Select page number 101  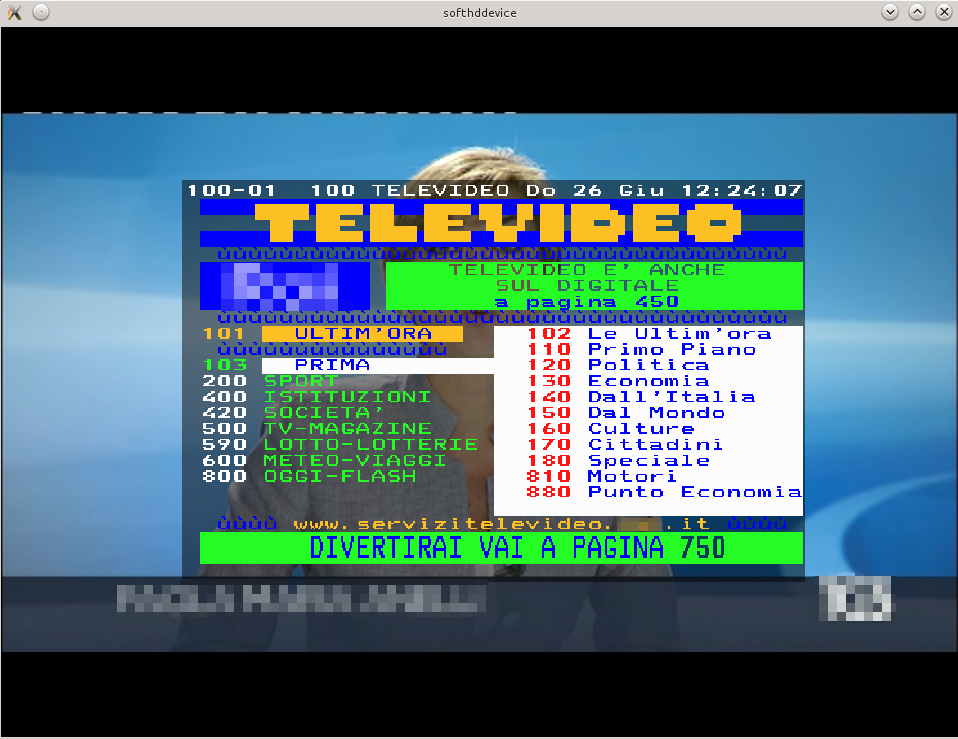[224, 334]
